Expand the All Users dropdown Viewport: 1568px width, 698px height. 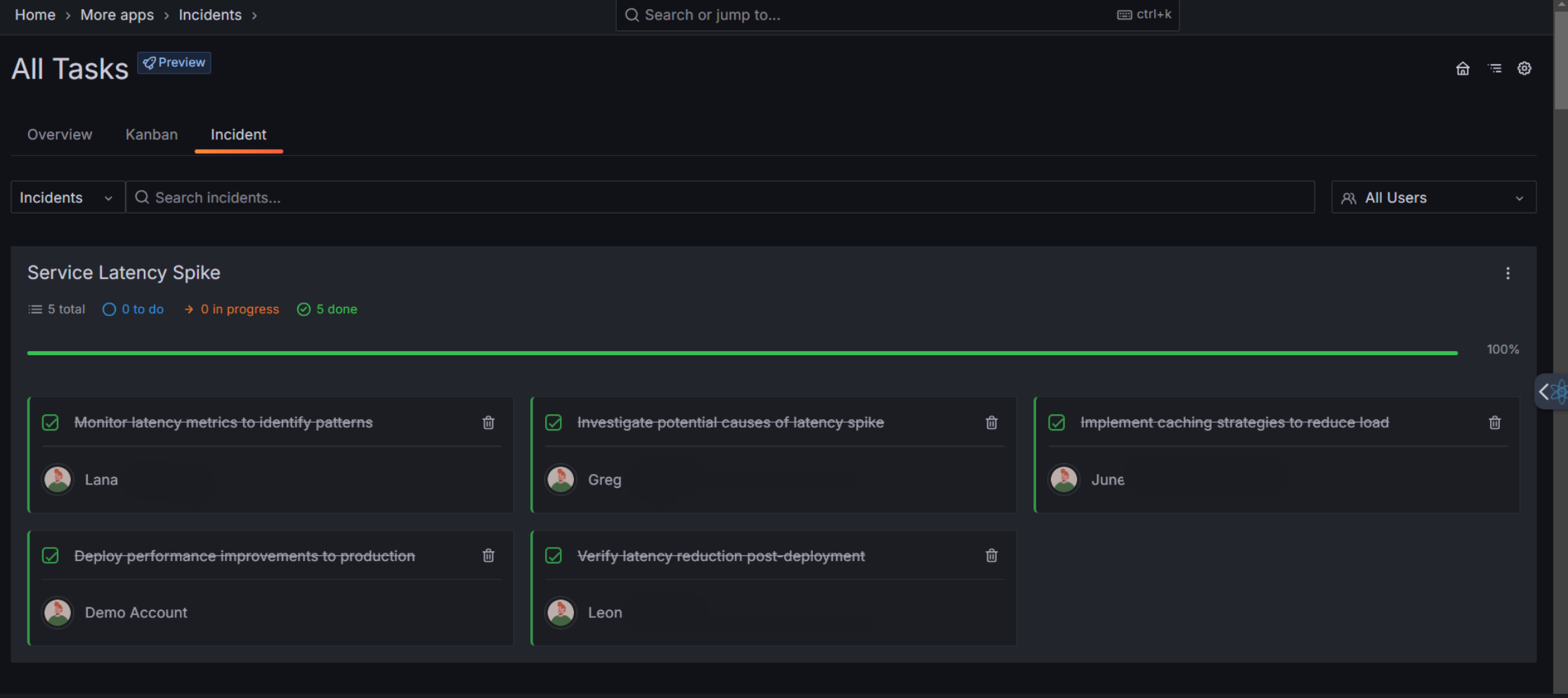[x=1433, y=197]
